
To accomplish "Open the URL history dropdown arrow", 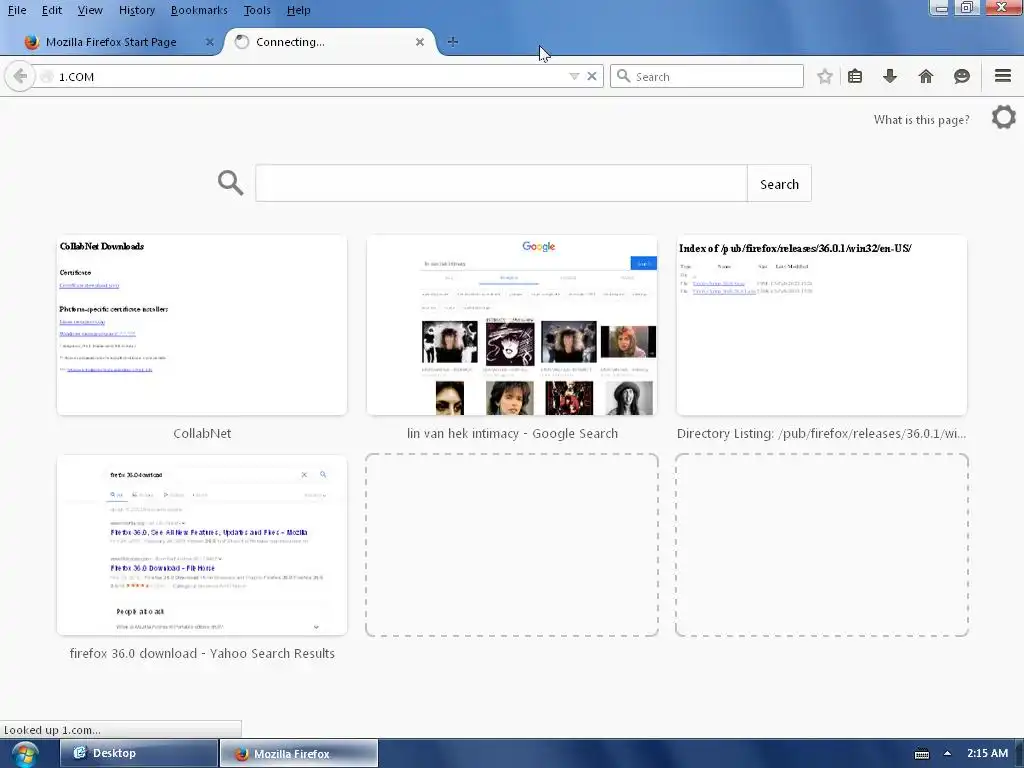I will click(574, 76).
